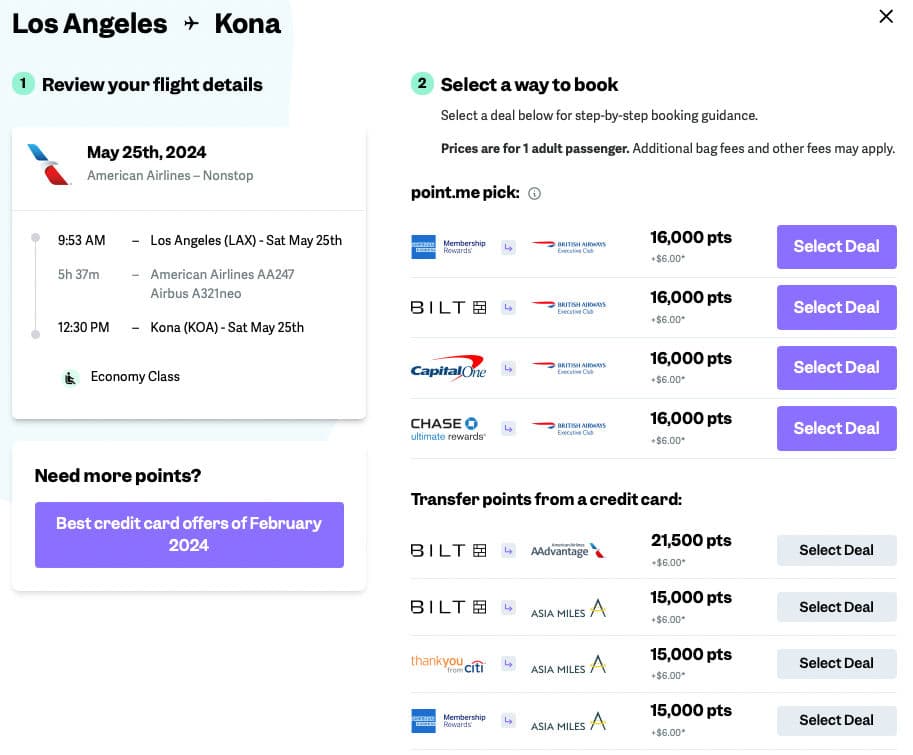Click the economy class seat icon
The width and height of the screenshot is (913, 755).
[x=71, y=377]
